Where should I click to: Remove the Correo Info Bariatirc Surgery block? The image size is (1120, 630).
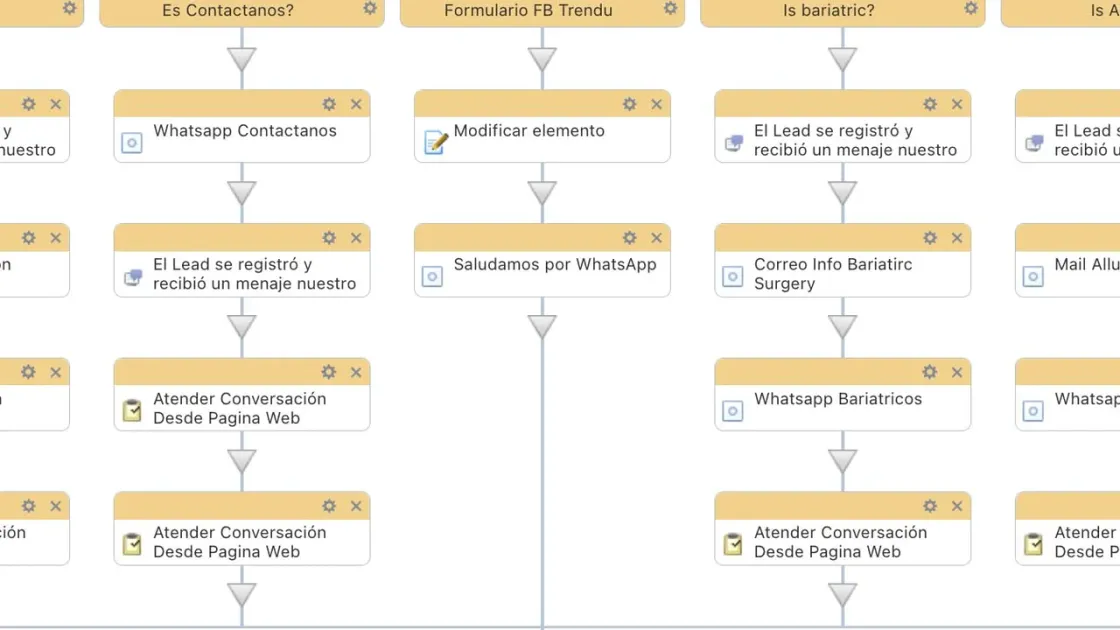tap(957, 238)
